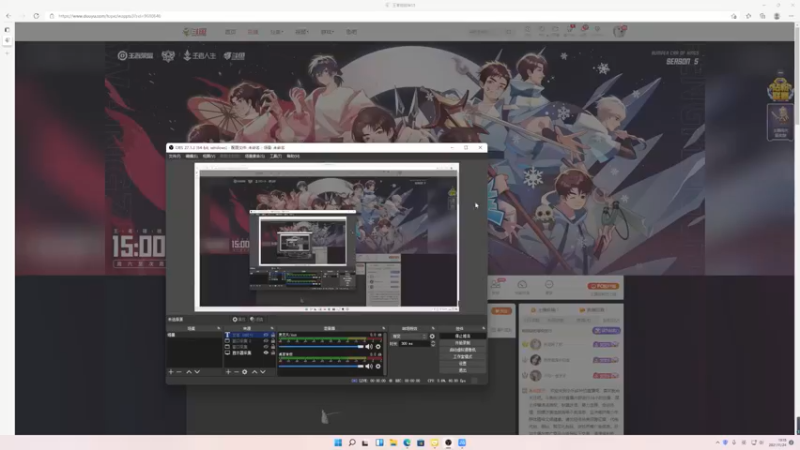800x450 pixels.
Task: Remove the selected scene with minus icon
Action: [179, 372]
